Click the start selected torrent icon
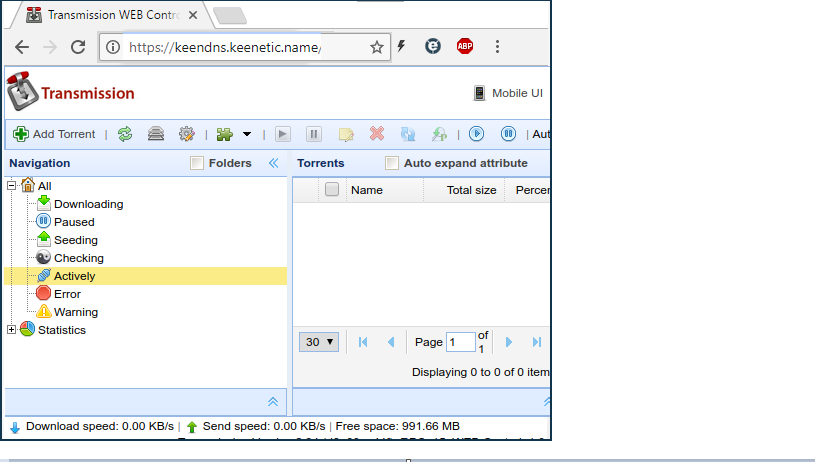Viewport: 815px width, 462px height. (x=283, y=134)
